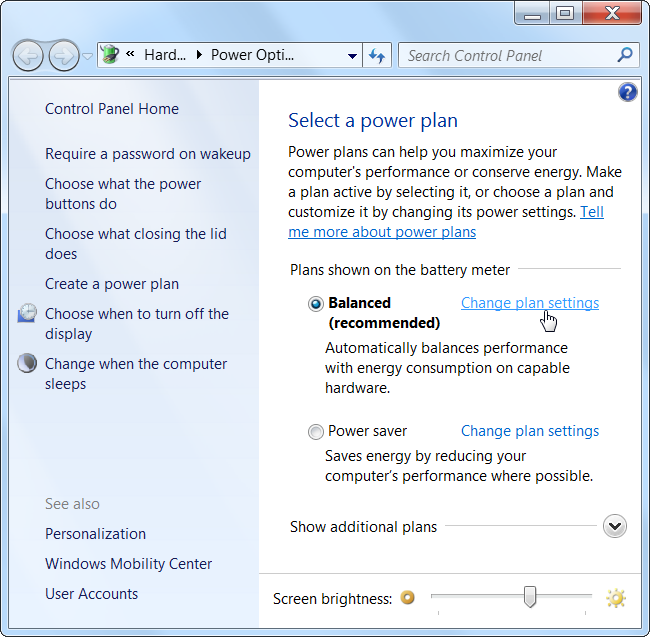Open User Accounts link
Image resolution: width=650 pixels, height=637 pixels.
(x=92, y=594)
